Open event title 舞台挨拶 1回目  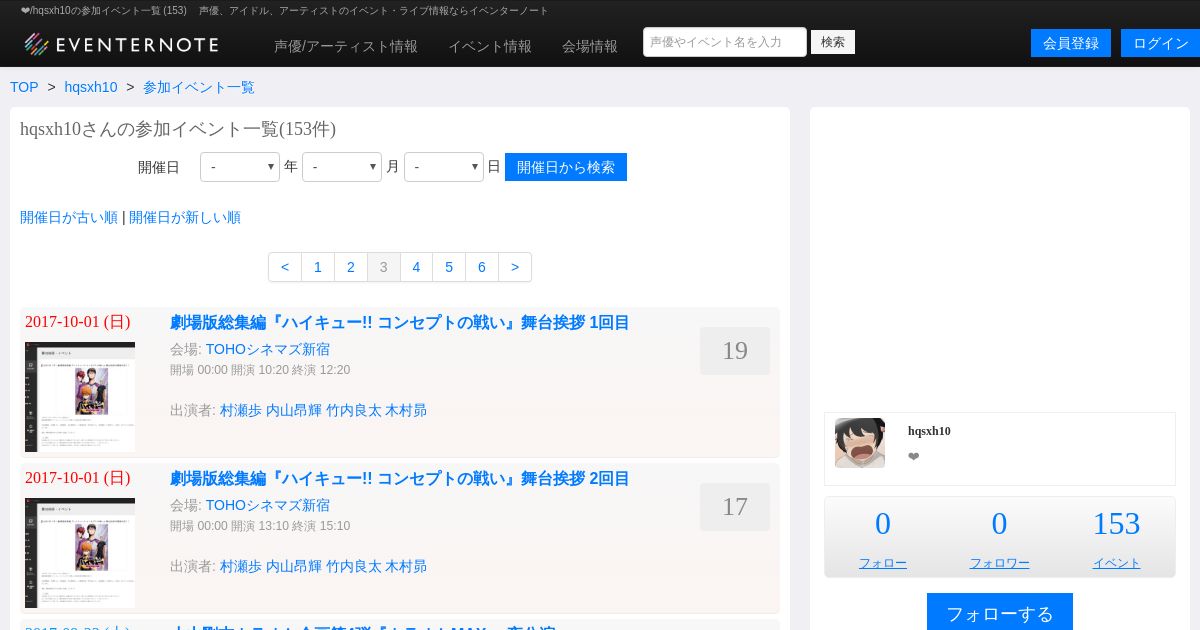click(x=400, y=322)
